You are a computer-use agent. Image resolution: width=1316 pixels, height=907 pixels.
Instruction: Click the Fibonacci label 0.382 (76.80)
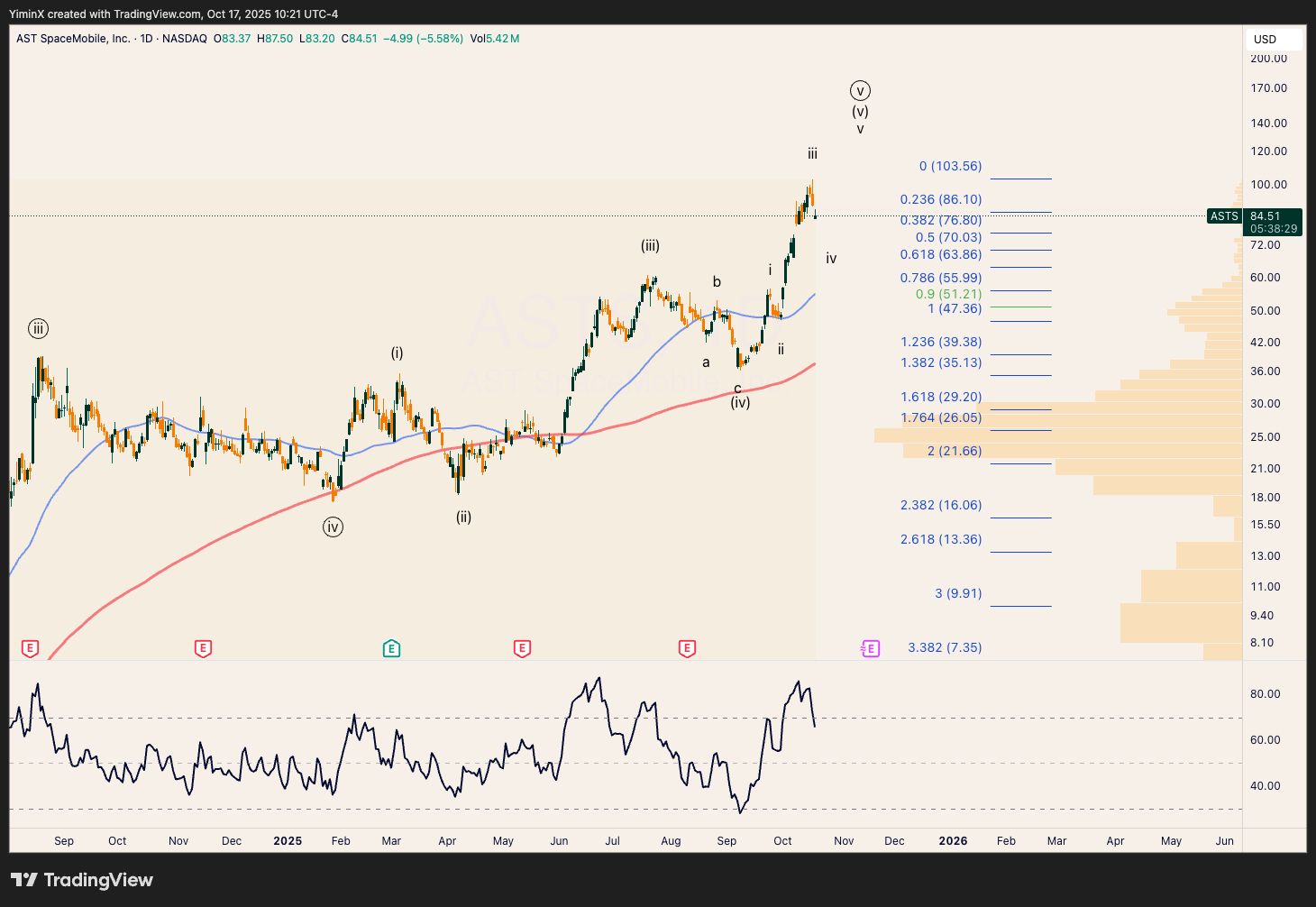point(941,220)
